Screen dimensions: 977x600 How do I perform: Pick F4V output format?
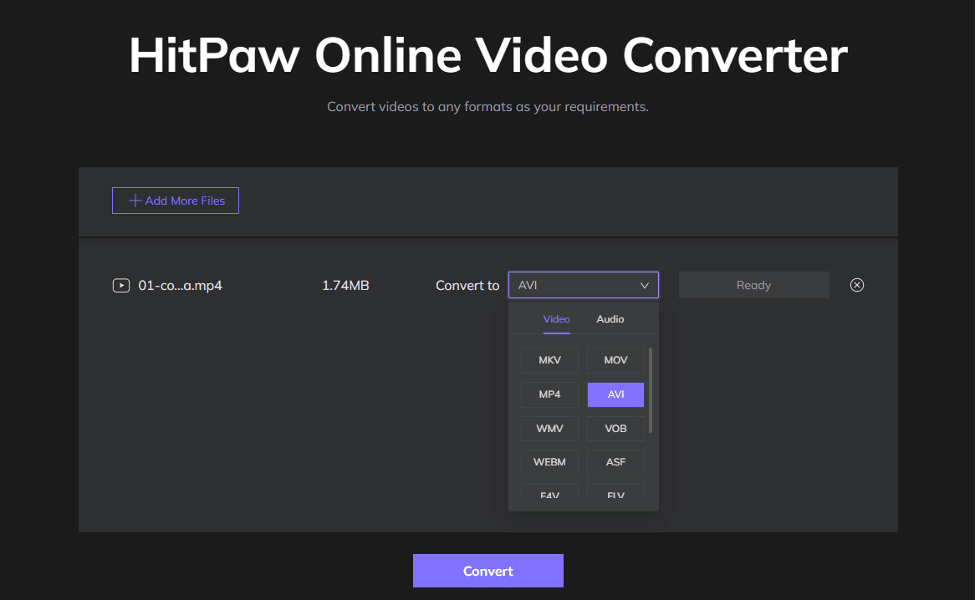549,494
